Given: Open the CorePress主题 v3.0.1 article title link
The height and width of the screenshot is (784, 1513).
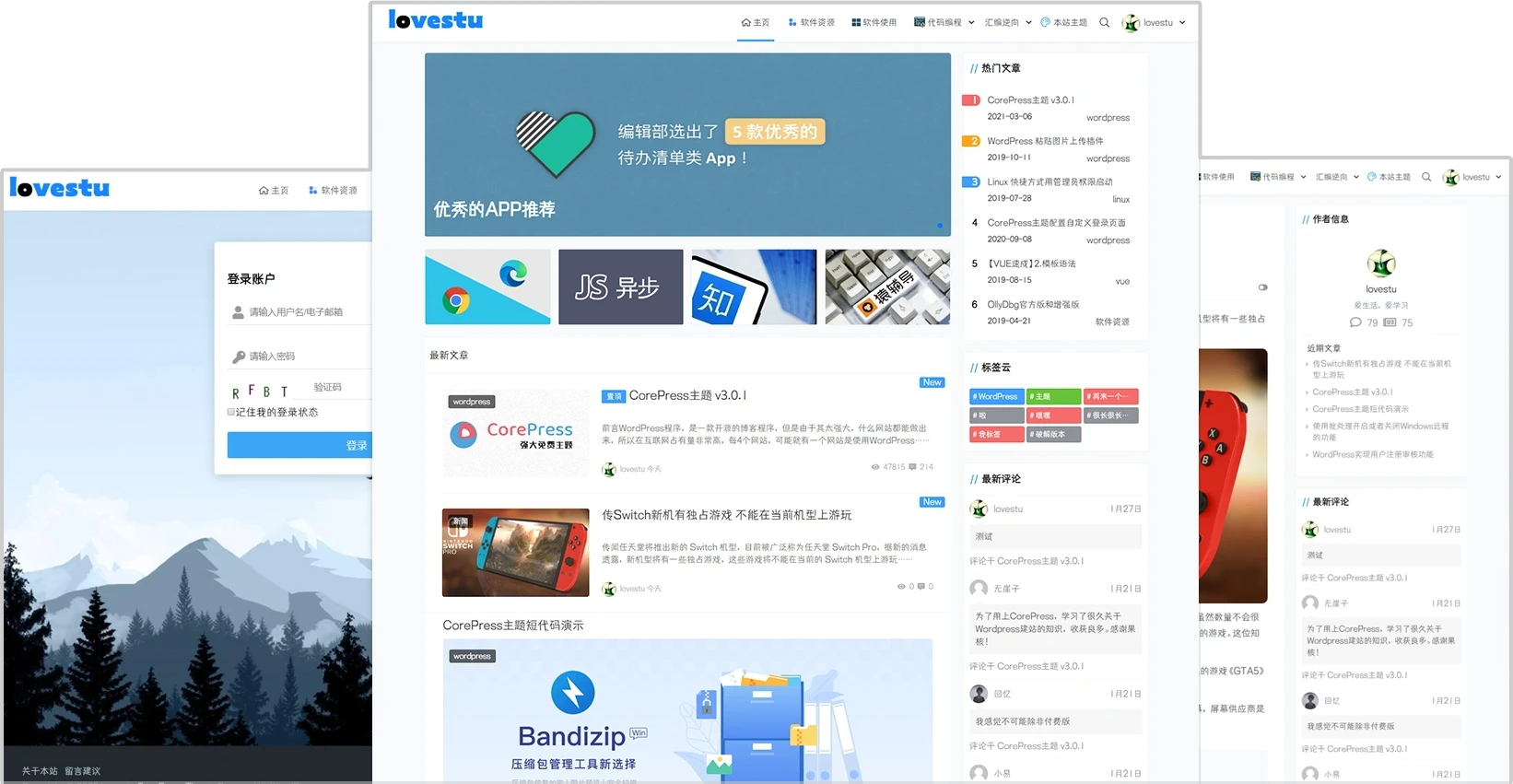Looking at the screenshot, I should click(x=687, y=395).
